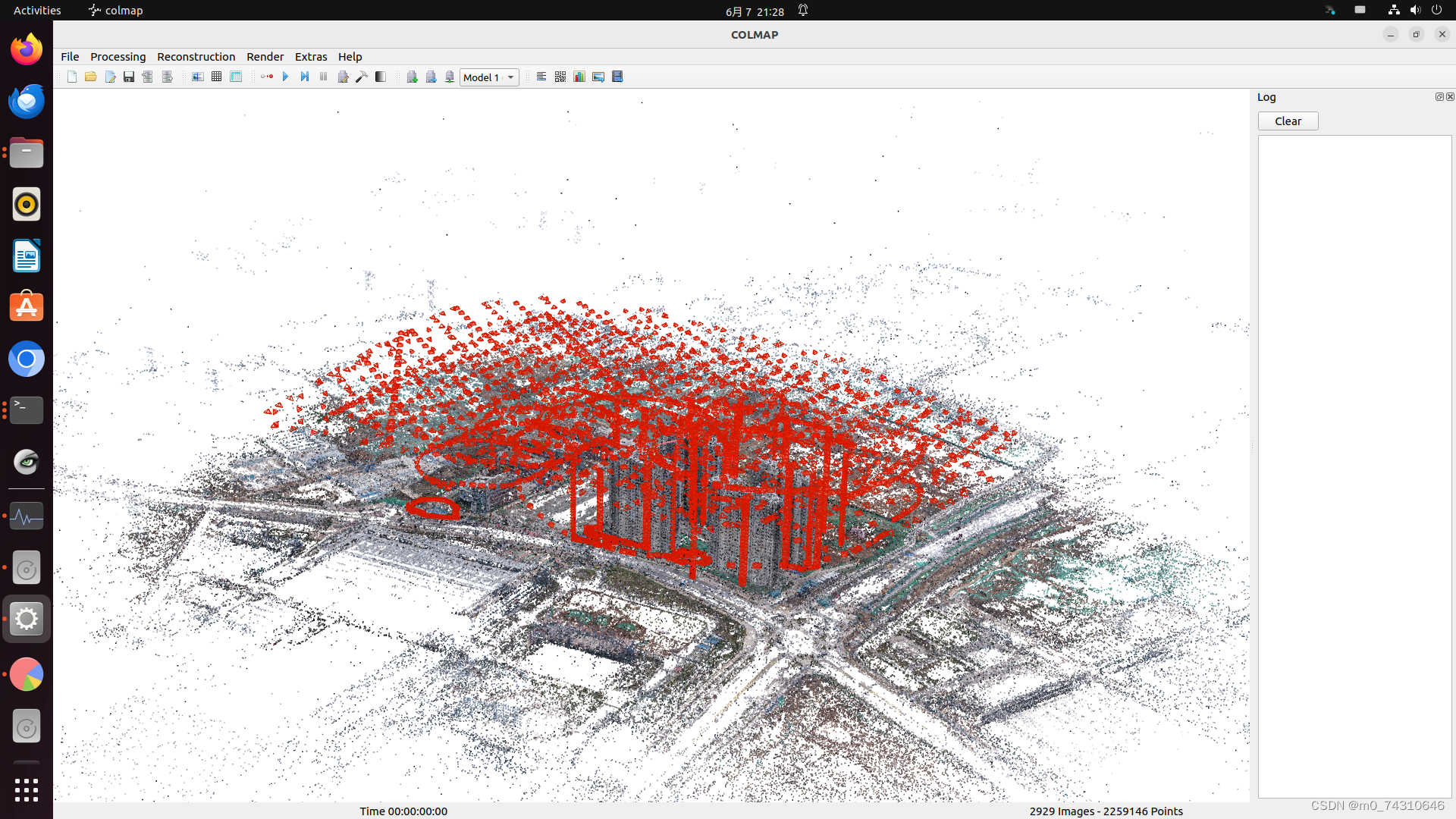Screen dimensions: 1456x819
Task: Click the Render options icon beside Model 1
Action: pyautogui.click(x=450, y=77)
